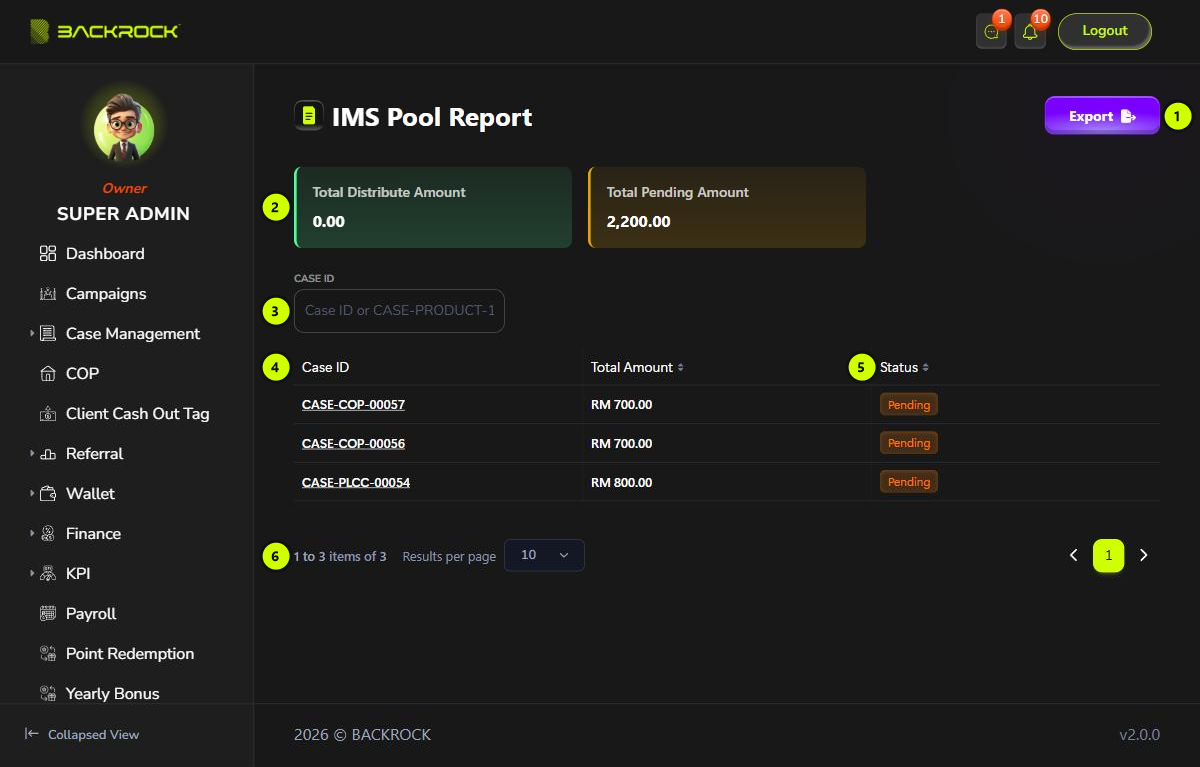This screenshot has width=1200, height=767.
Task: Select page 1 in pagination
Action: [x=1108, y=555]
